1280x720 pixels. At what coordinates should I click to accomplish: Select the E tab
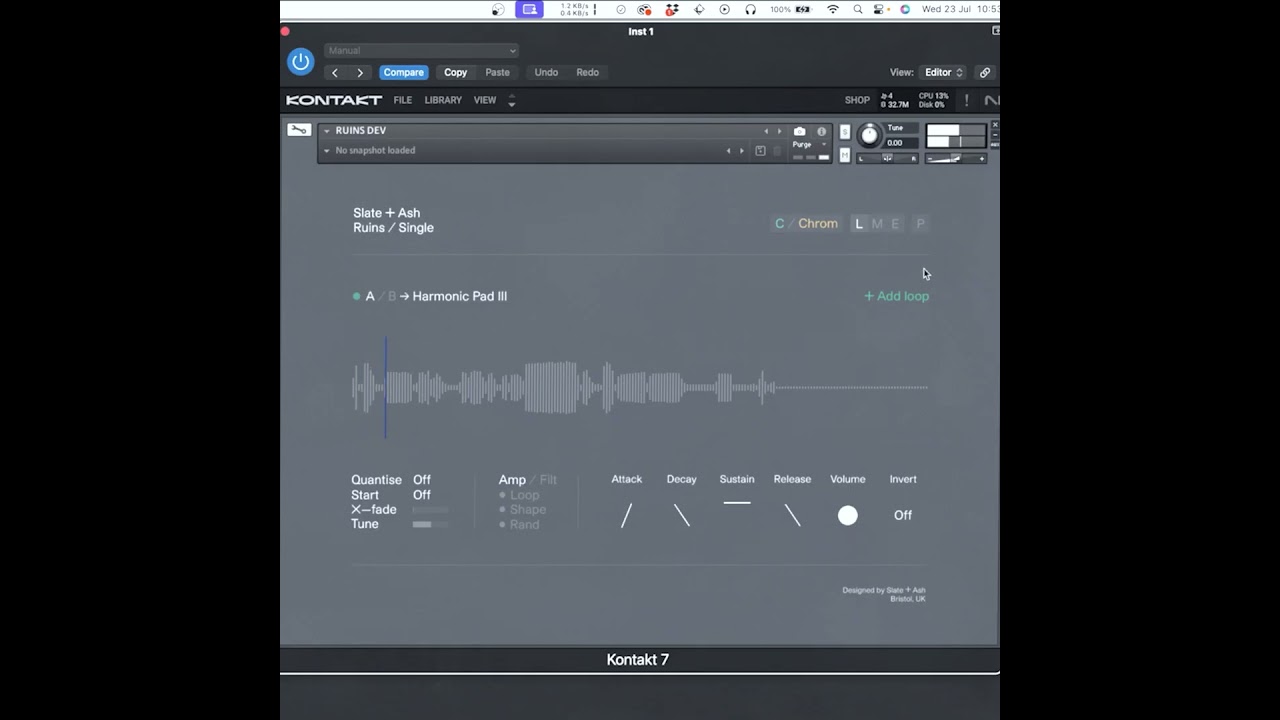[x=895, y=224]
